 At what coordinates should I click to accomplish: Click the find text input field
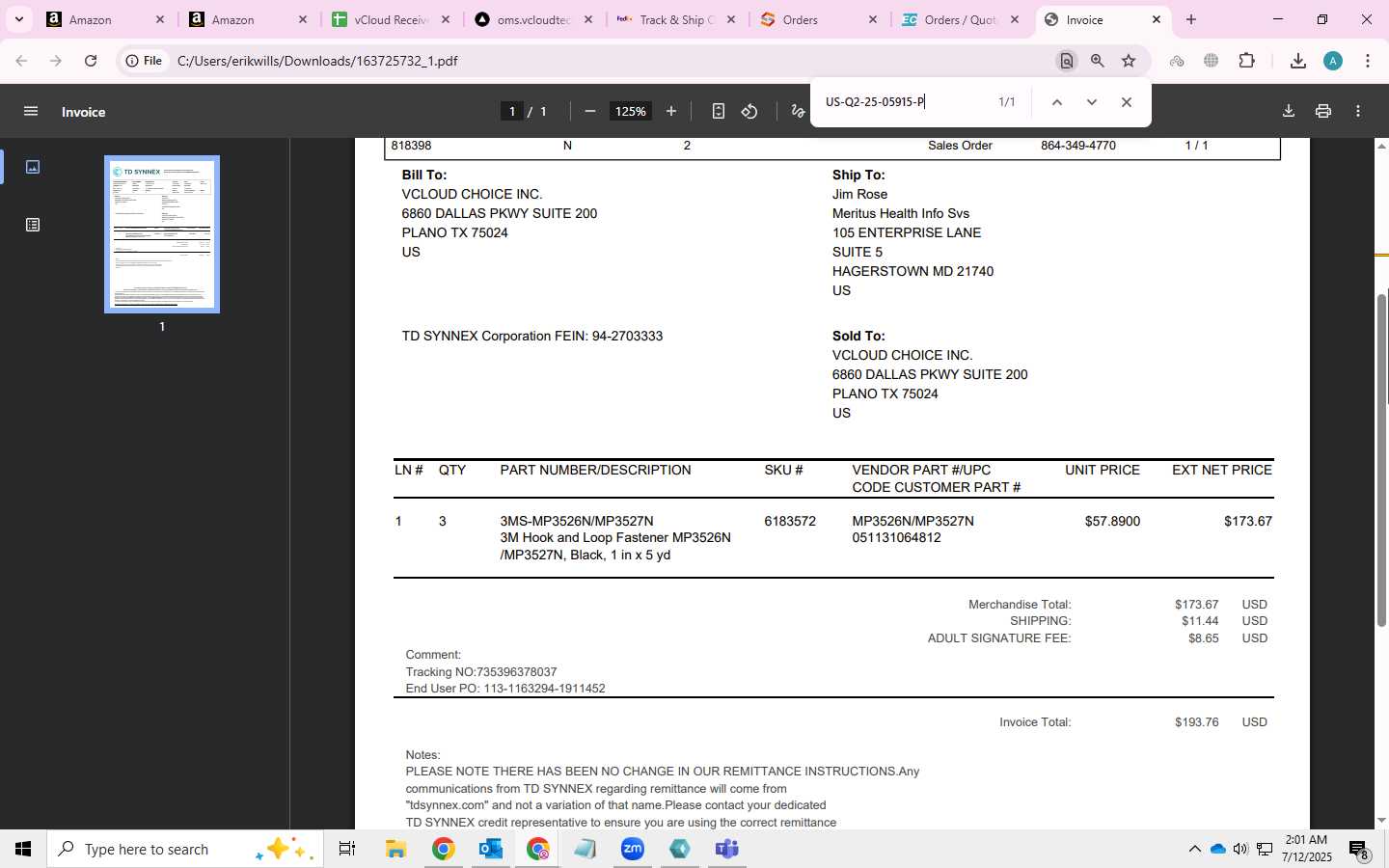[902, 102]
